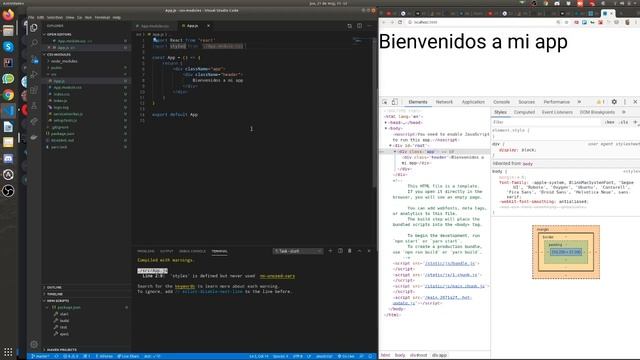Expand TIMELINE section in sidebar

pos(54,294)
